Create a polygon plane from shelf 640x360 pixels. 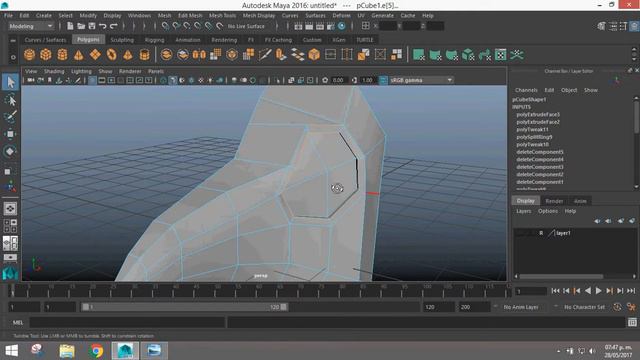[95, 55]
